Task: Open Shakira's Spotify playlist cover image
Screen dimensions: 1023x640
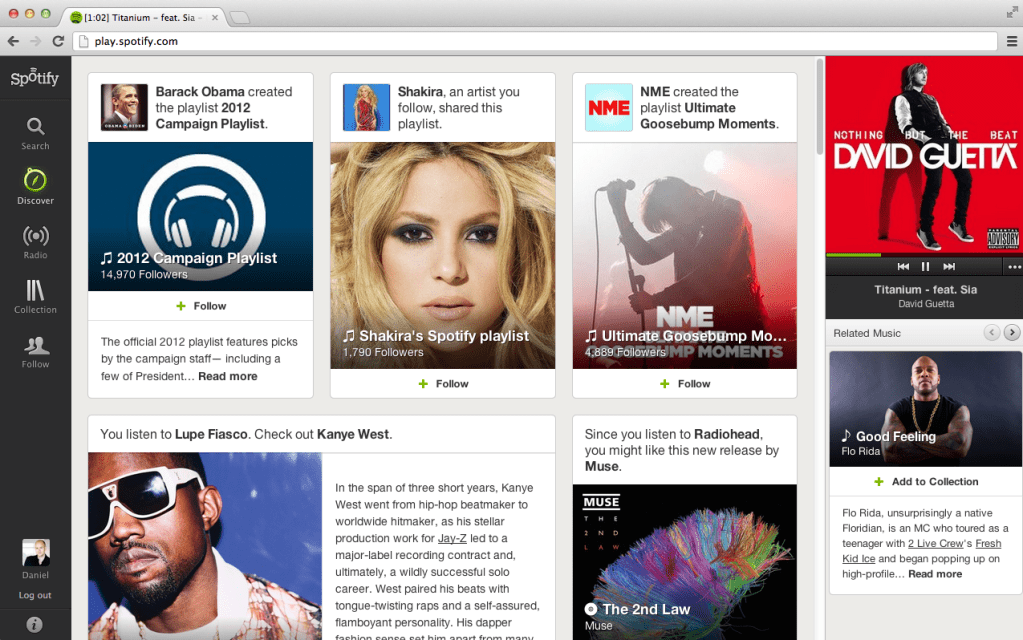Action: coord(443,256)
